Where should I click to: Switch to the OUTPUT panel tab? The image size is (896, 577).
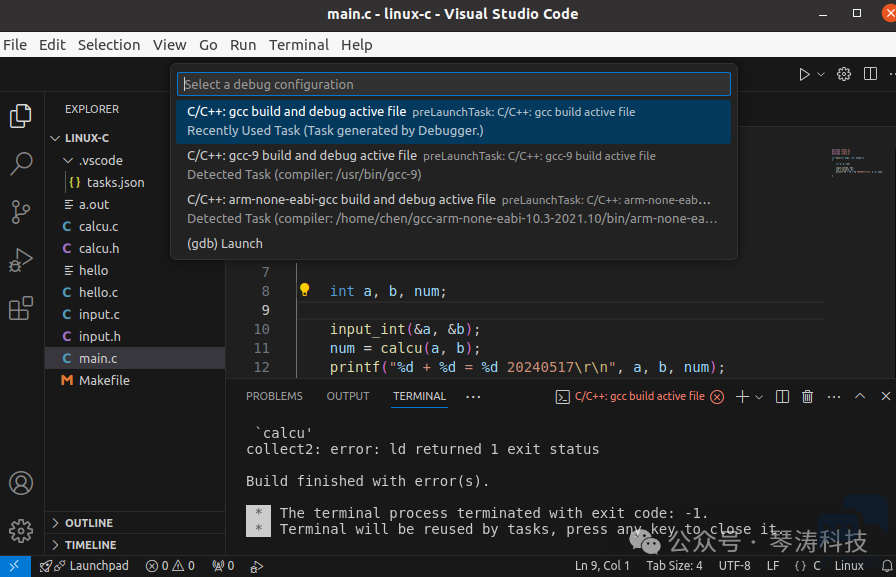pos(348,396)
